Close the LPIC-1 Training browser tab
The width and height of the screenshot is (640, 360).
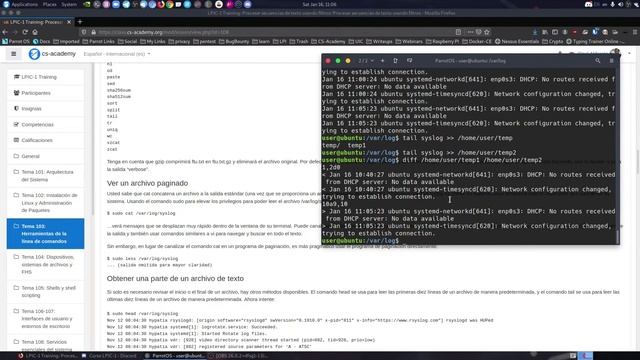point(69,22)
